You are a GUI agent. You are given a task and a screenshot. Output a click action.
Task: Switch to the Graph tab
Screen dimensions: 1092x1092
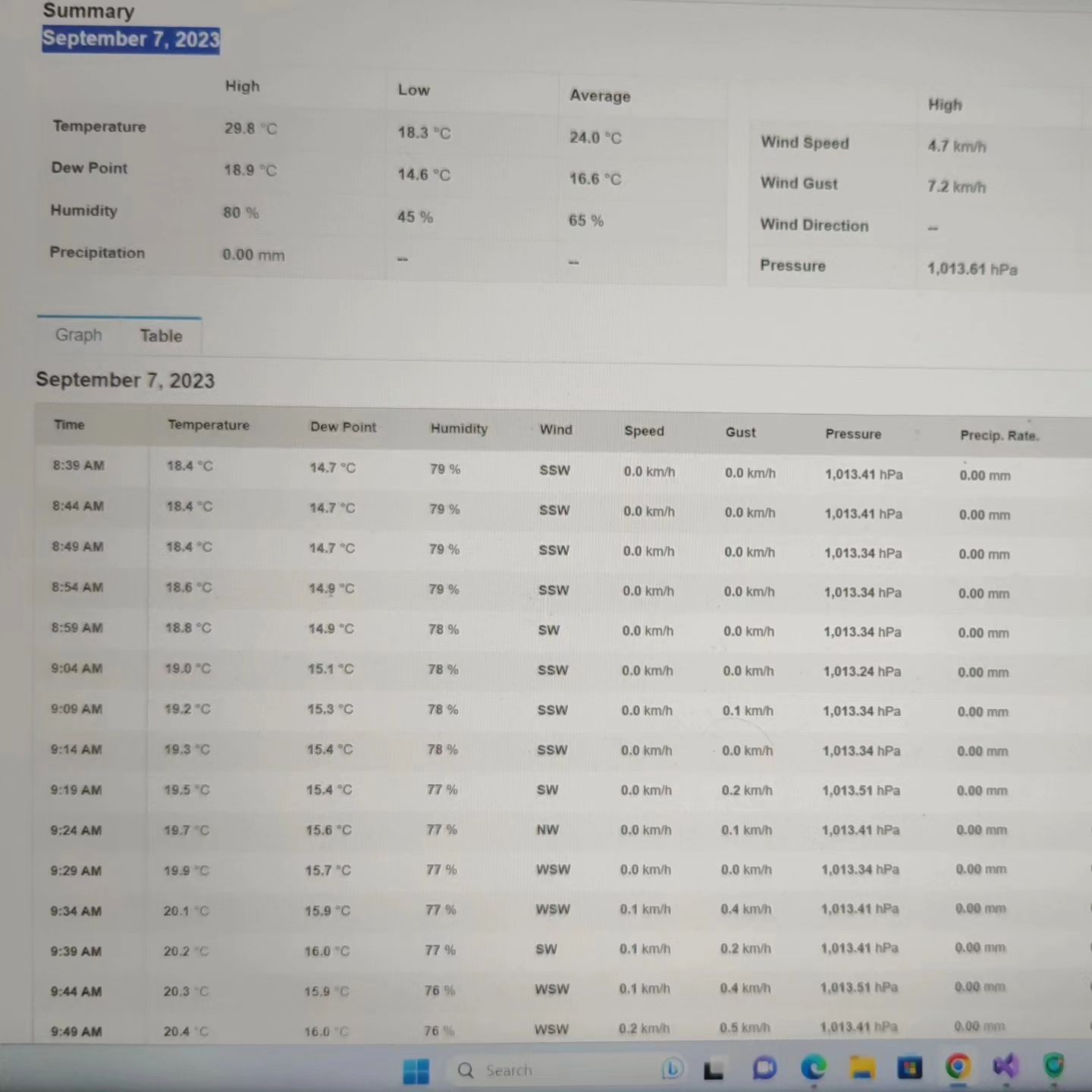tap(78, 334)
